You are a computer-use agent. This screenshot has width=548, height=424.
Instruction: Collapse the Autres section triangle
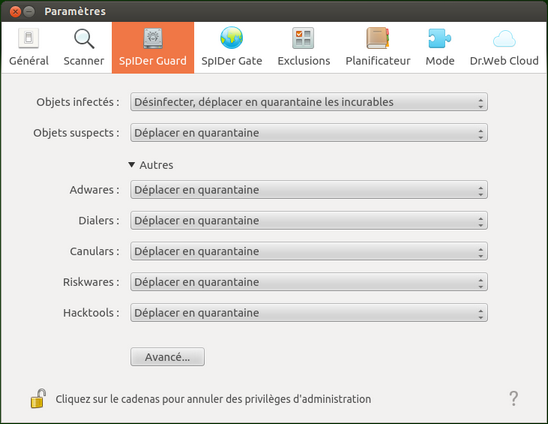131,164
